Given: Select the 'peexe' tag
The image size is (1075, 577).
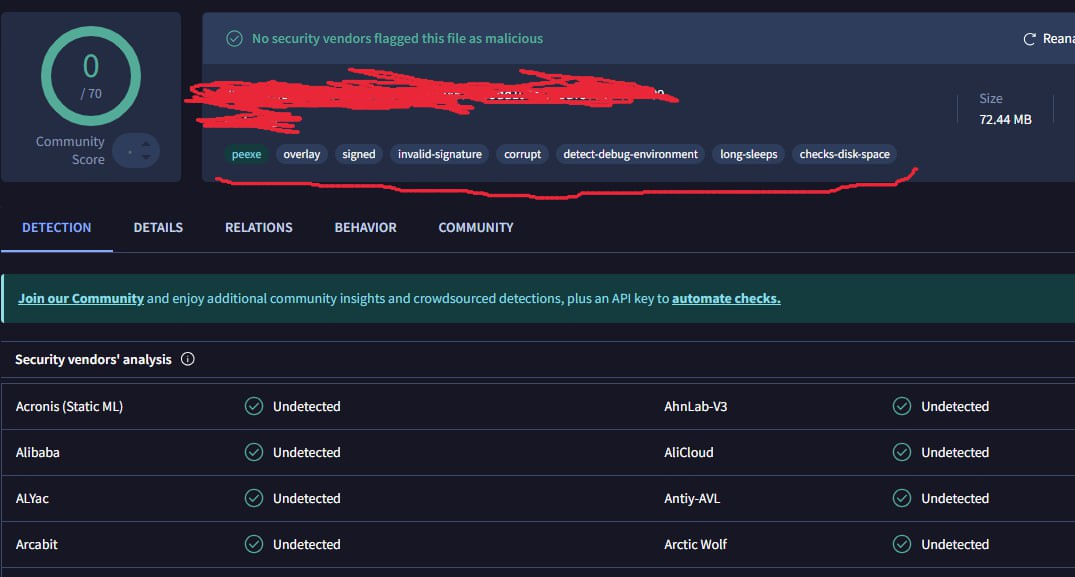Looking at the screenshot, I should click(246, 154).
